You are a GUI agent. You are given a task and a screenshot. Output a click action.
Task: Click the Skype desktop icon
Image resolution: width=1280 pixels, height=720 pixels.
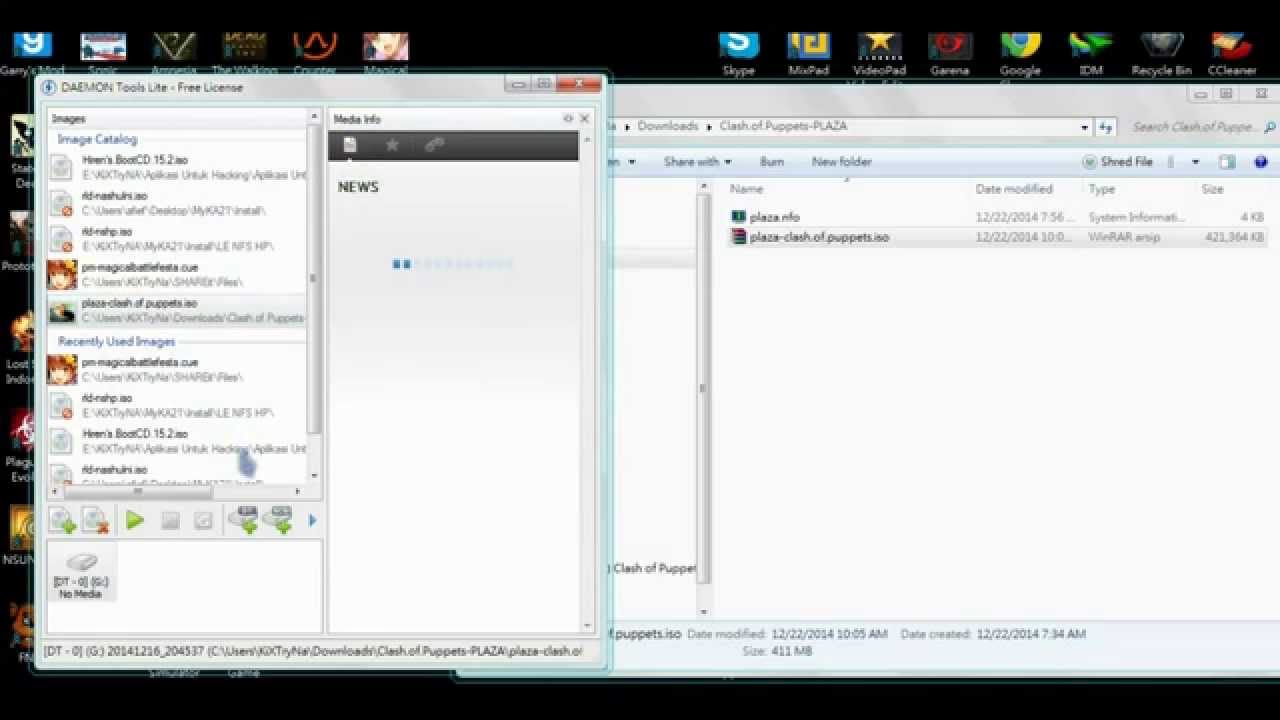[739, 54]
